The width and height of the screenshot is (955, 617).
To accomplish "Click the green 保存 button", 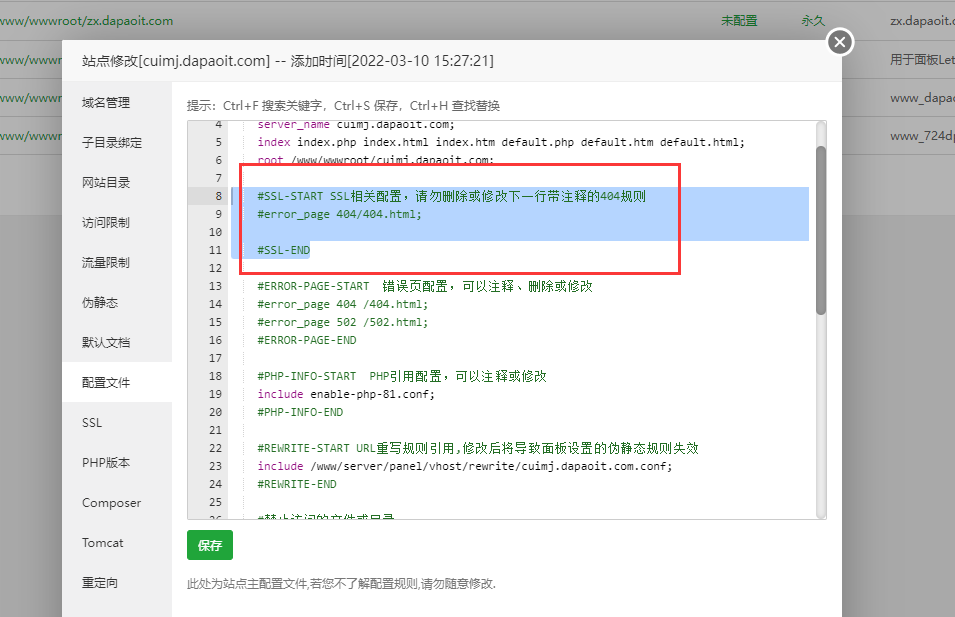I will coord(210,545).
